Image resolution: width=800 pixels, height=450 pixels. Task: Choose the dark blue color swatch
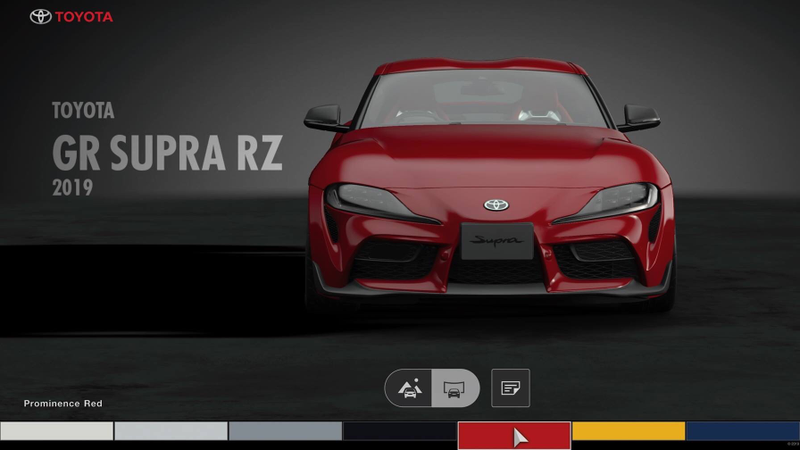[x=743, y=431]
